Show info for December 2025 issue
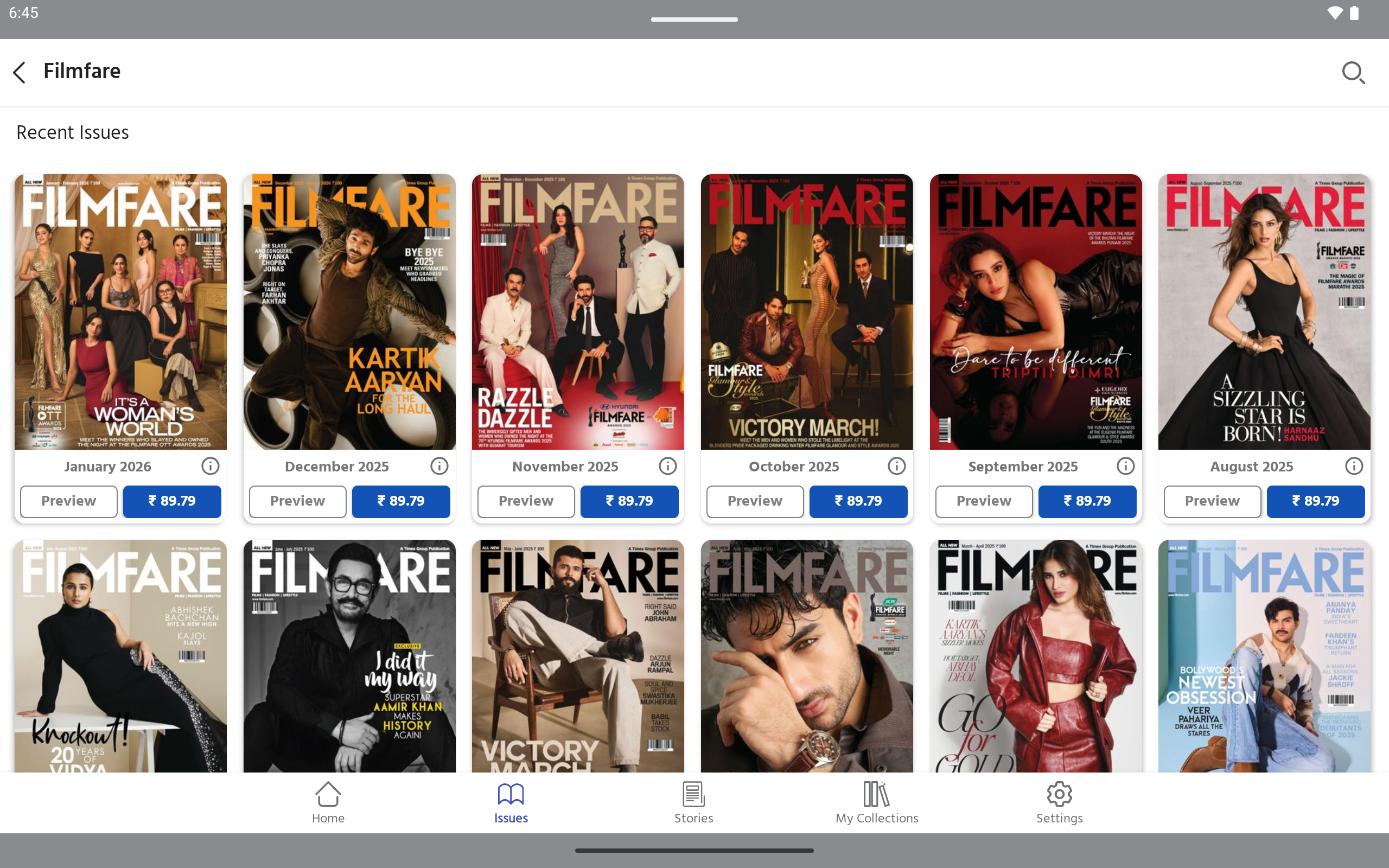This screenshot has width=1389, height=868. point(439,466)
